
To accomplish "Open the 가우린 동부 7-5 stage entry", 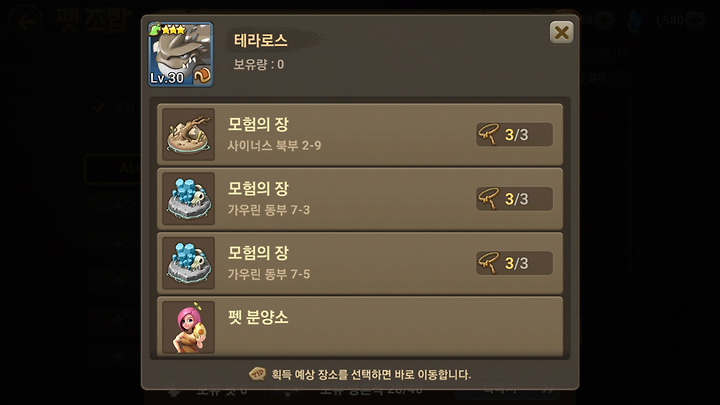I will coord(360,263).
